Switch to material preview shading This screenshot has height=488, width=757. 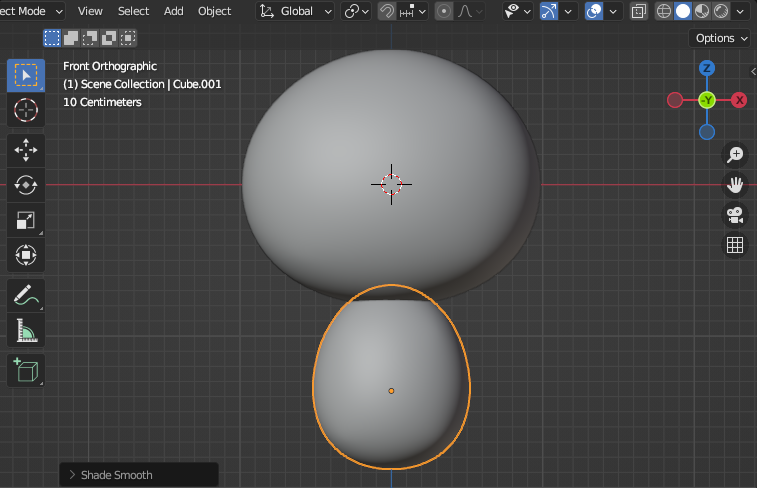(x=701, y=11)
